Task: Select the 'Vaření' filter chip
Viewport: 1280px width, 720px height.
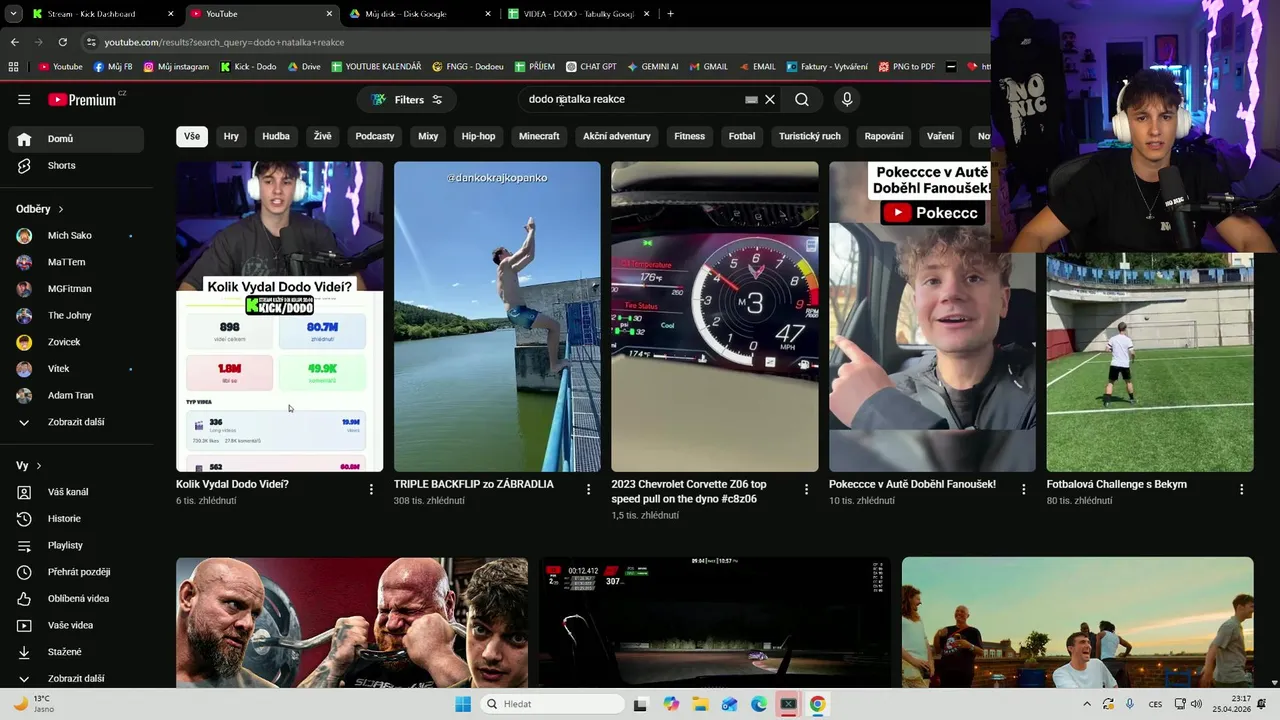Action: [x=941, y=136]
